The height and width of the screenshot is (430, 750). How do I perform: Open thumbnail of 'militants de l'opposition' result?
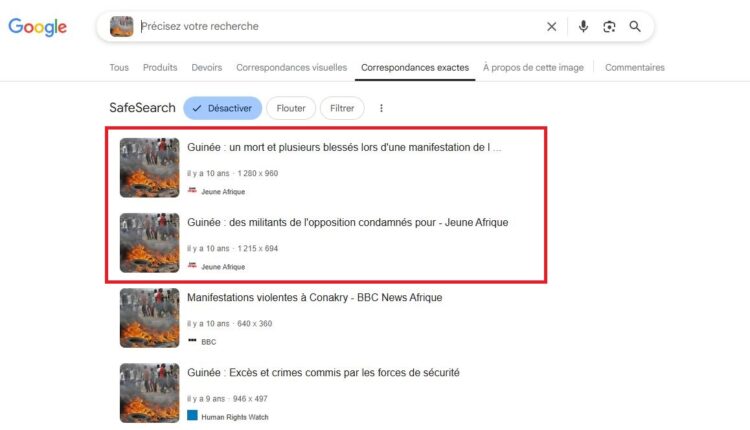coord(150,243)
